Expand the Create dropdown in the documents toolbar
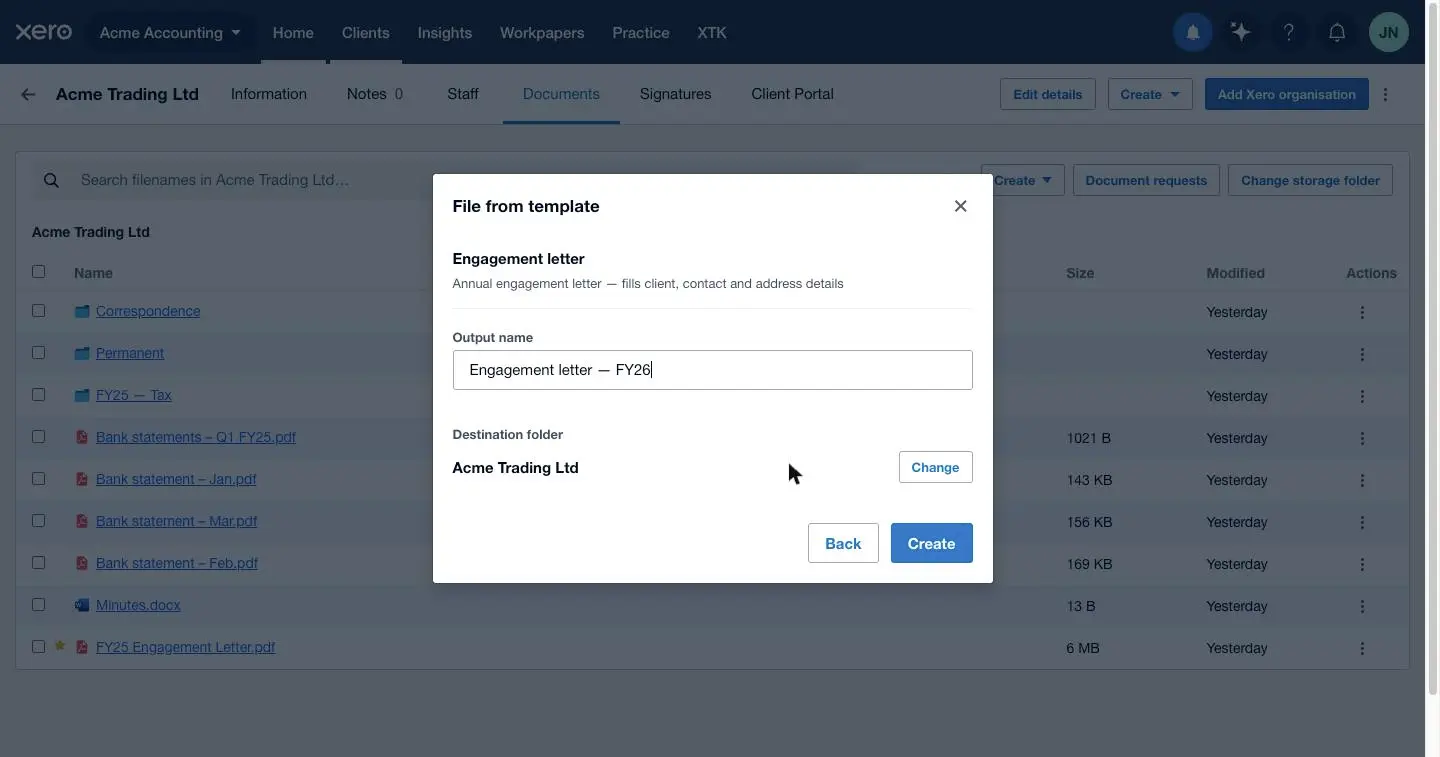This screenshot has height=757, width=1440. coord(1022,180)
